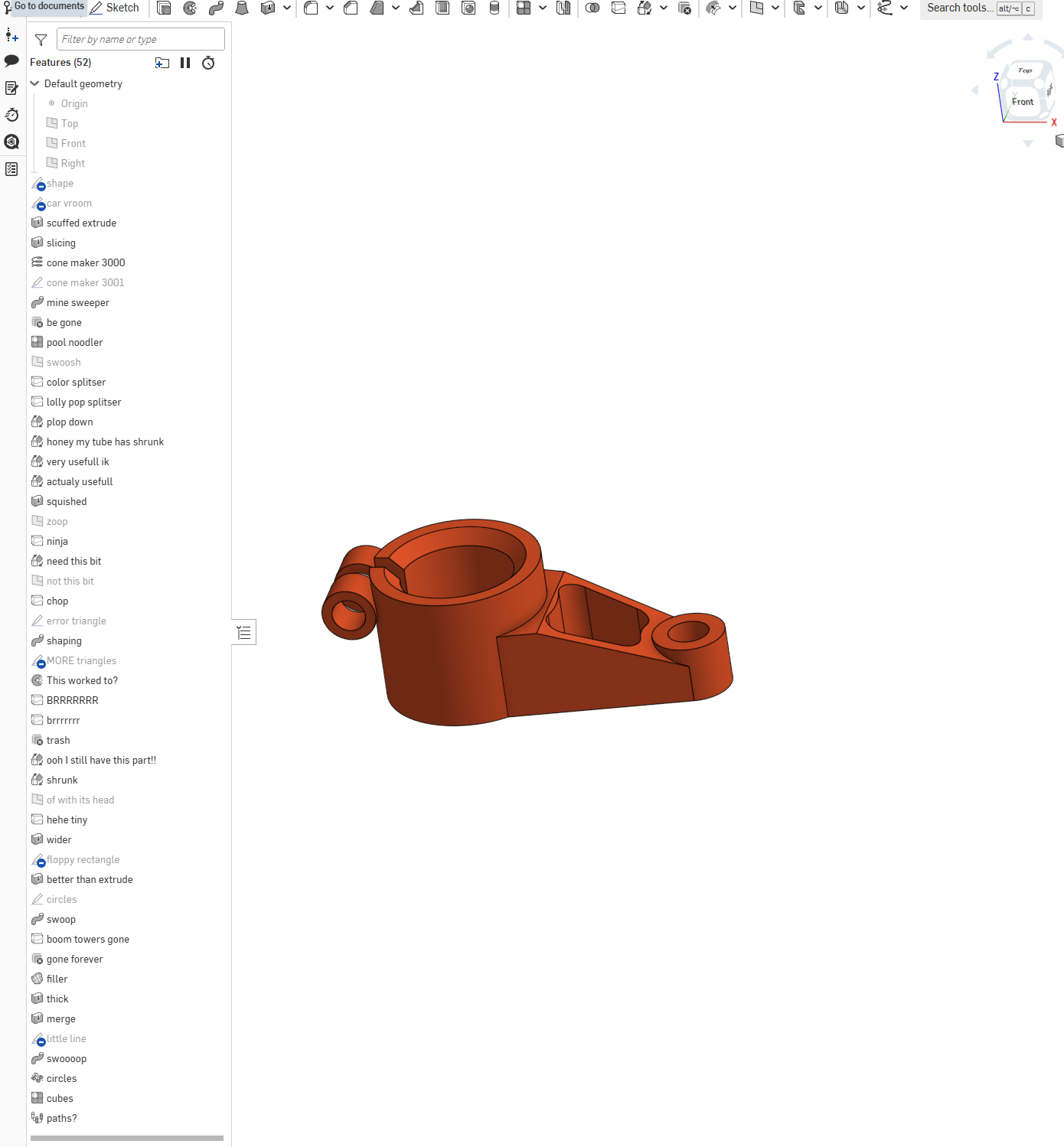Select the Plane tool

click(x=756, y=8)
